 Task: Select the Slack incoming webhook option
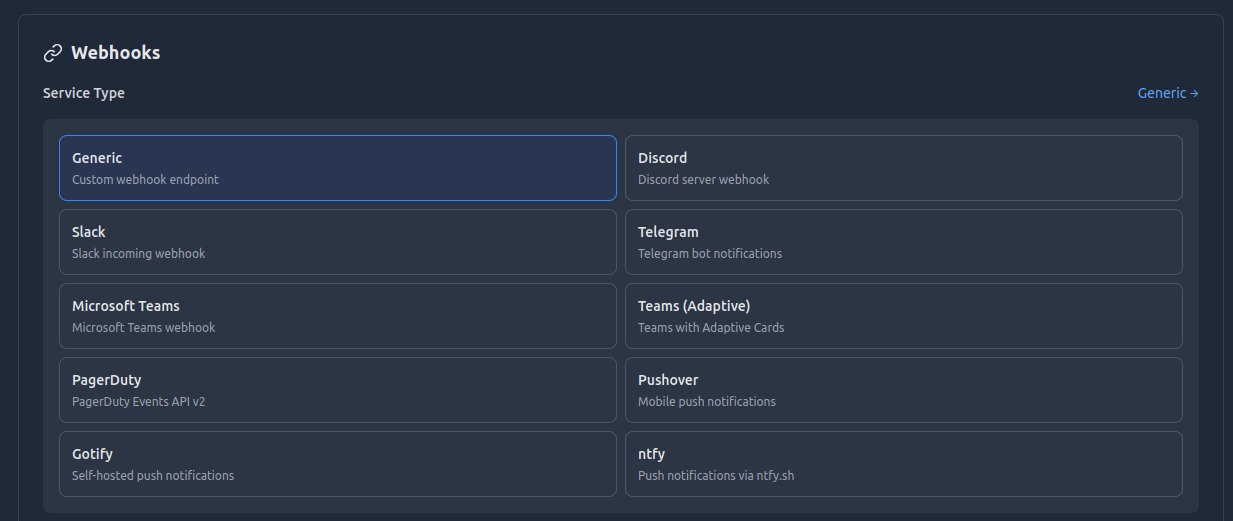pos(337,242)
